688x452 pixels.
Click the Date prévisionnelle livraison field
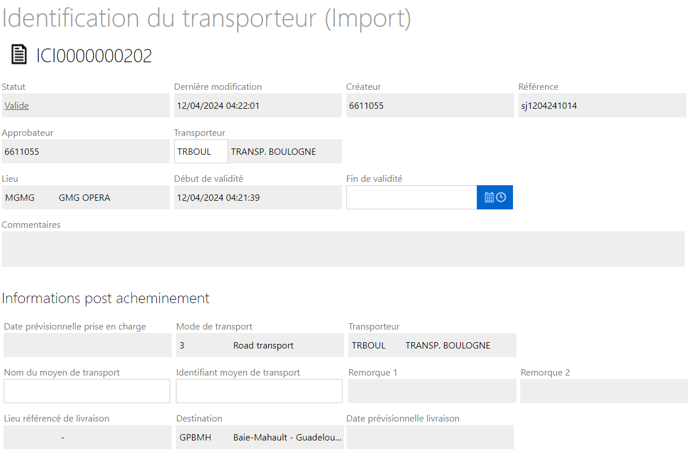(430, 437)
